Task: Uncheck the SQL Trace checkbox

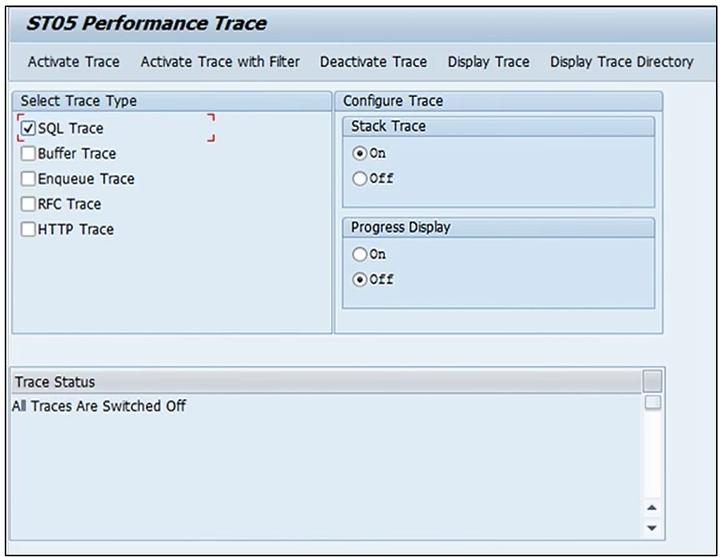Action: tap(28, 129)
